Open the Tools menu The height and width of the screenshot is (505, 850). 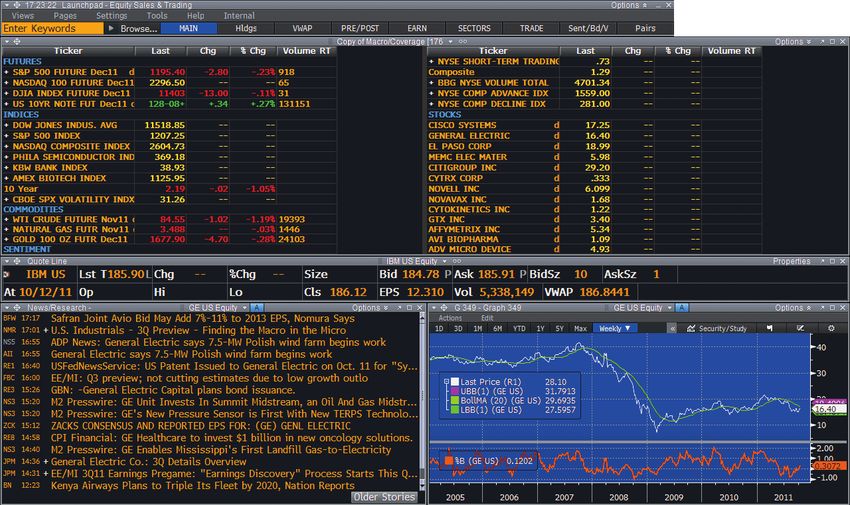click(157, 16)
